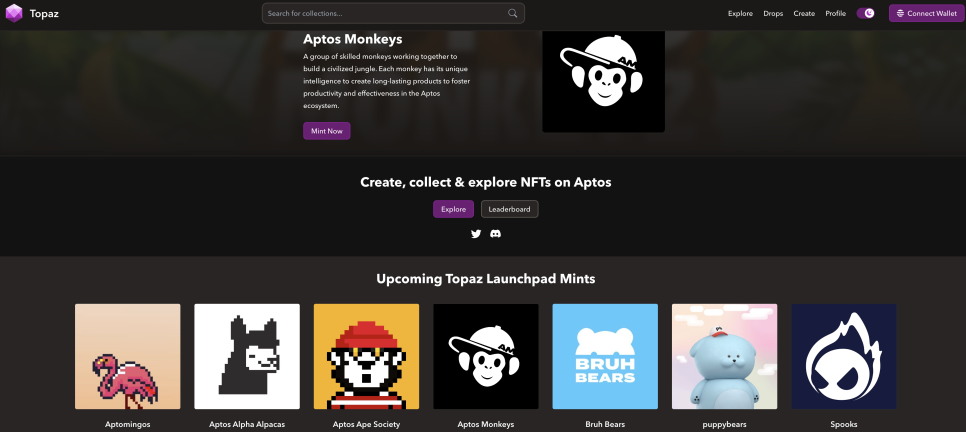Open the Bruh Bears thumbnail
The width and height of the screenshot is (966, 432).
605,356
